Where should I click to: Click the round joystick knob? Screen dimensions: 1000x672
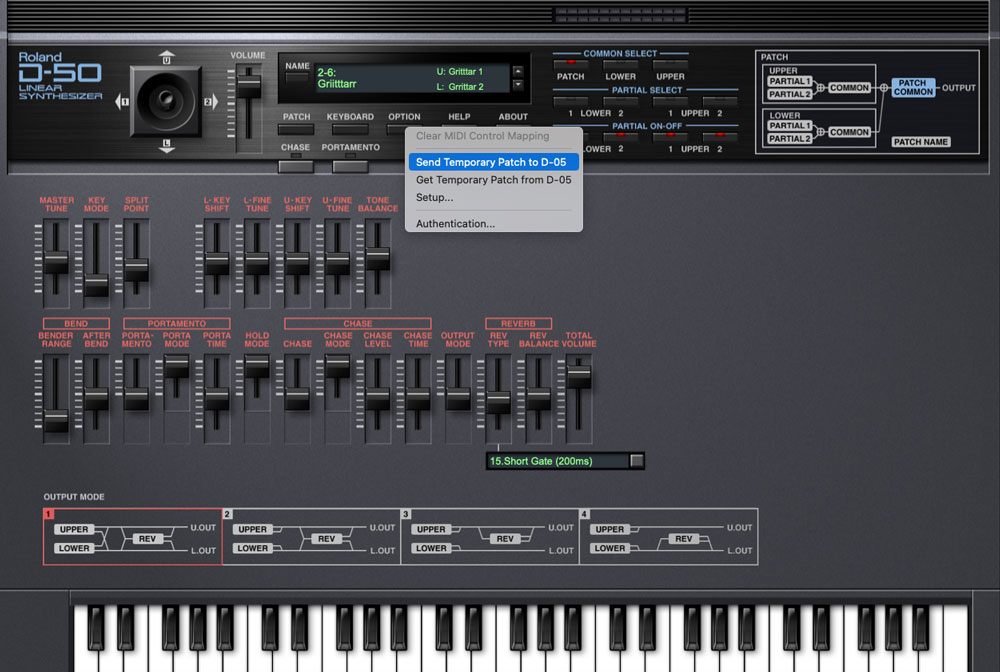166,101
